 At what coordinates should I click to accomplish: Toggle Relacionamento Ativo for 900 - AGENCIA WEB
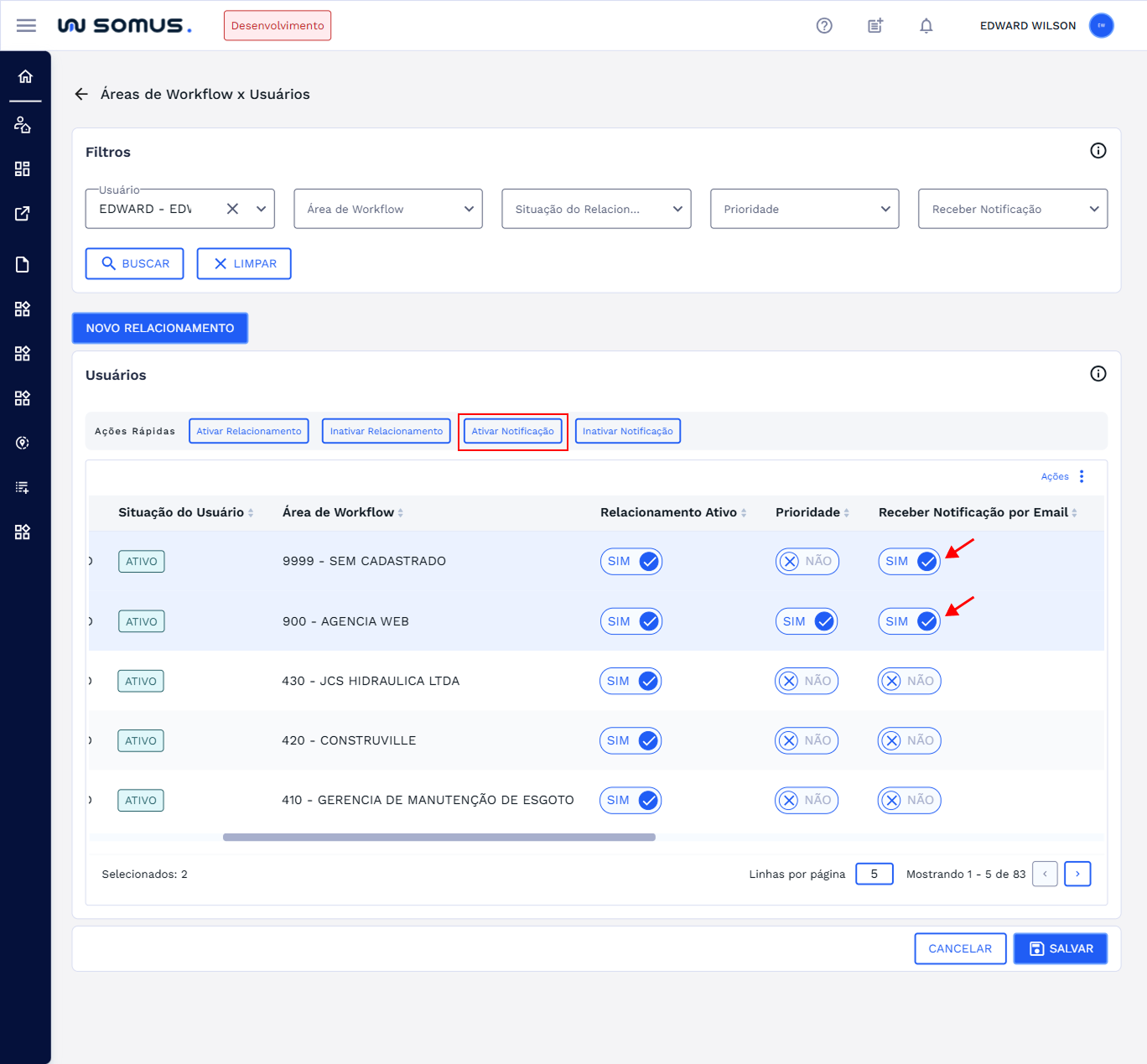pyautogui.click(x=631, y=621)
